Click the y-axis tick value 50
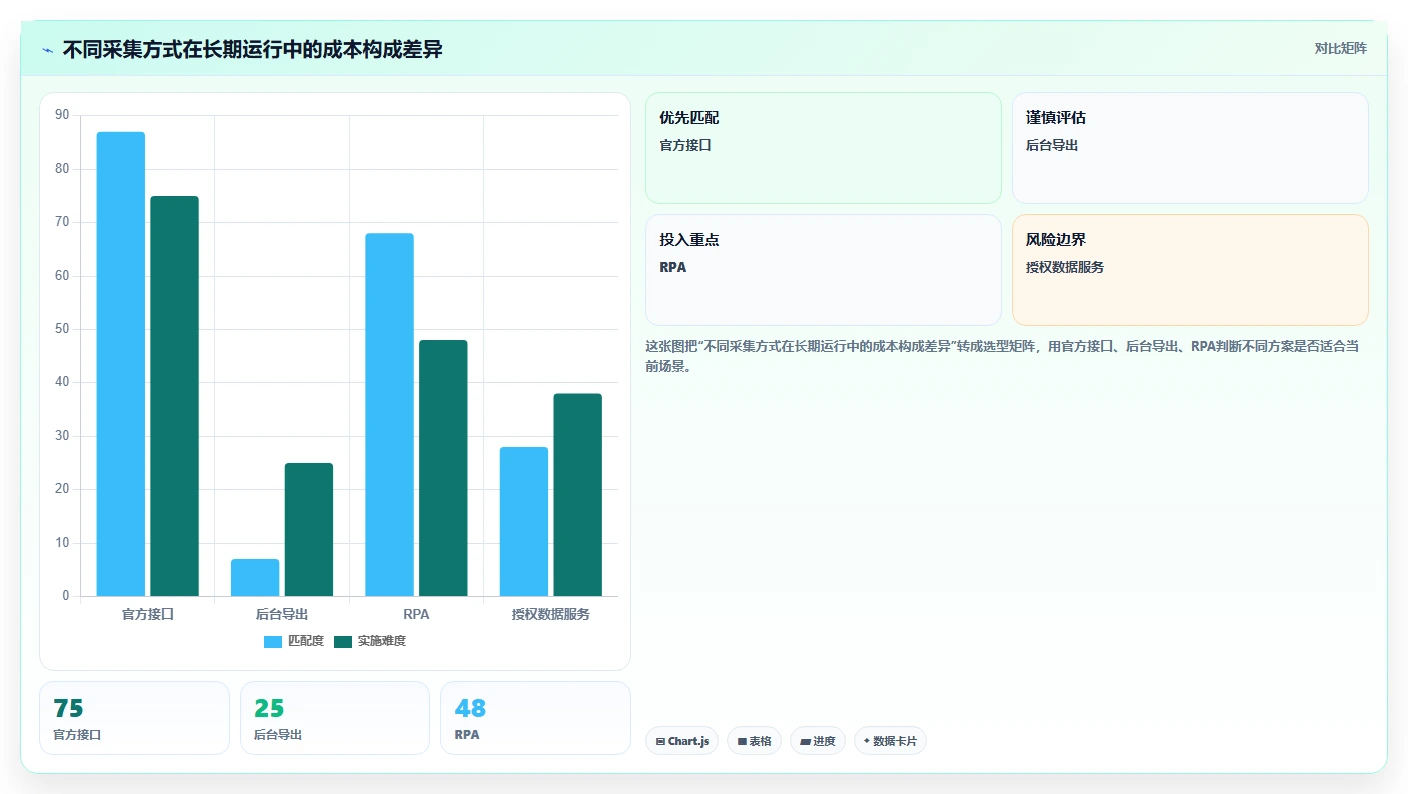This screenshot has height=794, width=1408. (x=62, y=329)
